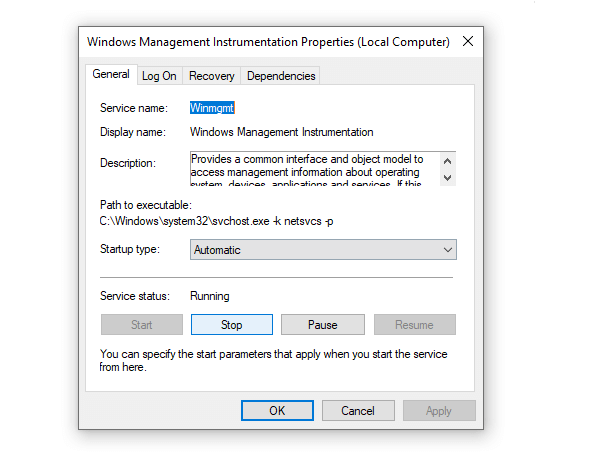Click the start parameters hint text

coord(274,360)
